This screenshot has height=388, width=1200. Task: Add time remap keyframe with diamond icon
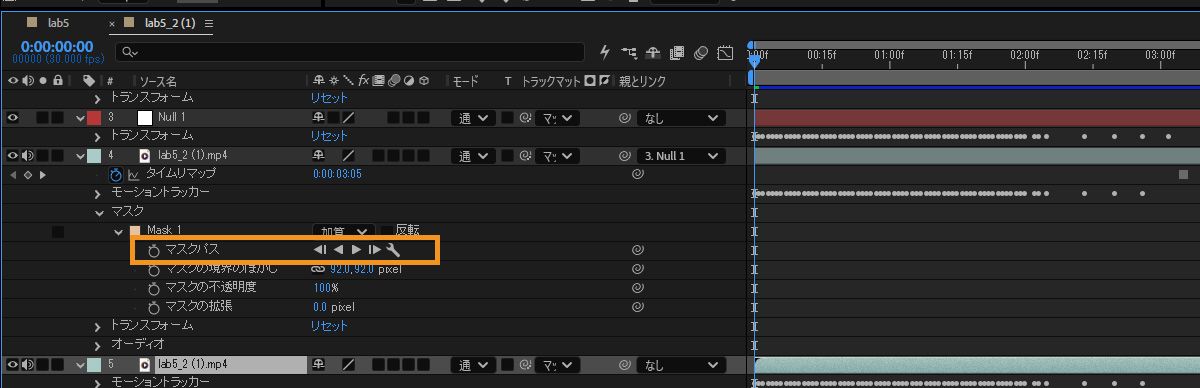(27, 175)
